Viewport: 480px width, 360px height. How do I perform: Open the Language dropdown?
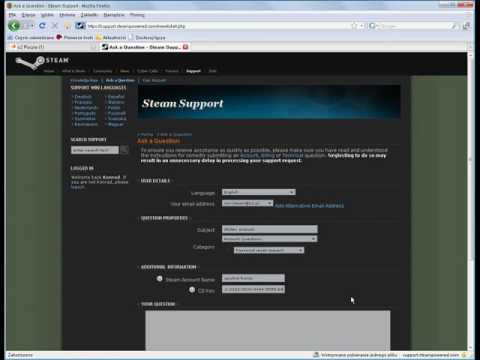tap(259, 192)
